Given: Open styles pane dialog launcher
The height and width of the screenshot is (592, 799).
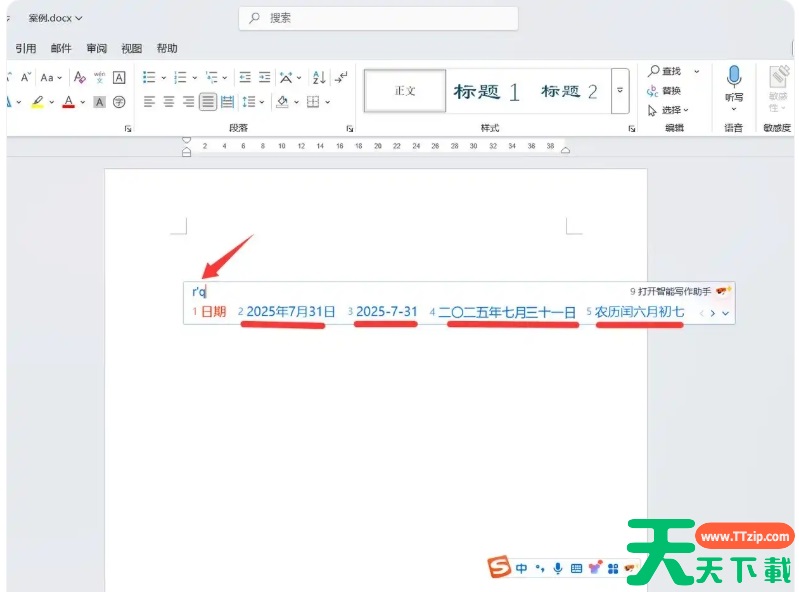Looking at the screenshot, I should pyautogui.click(x=631, y=129).
